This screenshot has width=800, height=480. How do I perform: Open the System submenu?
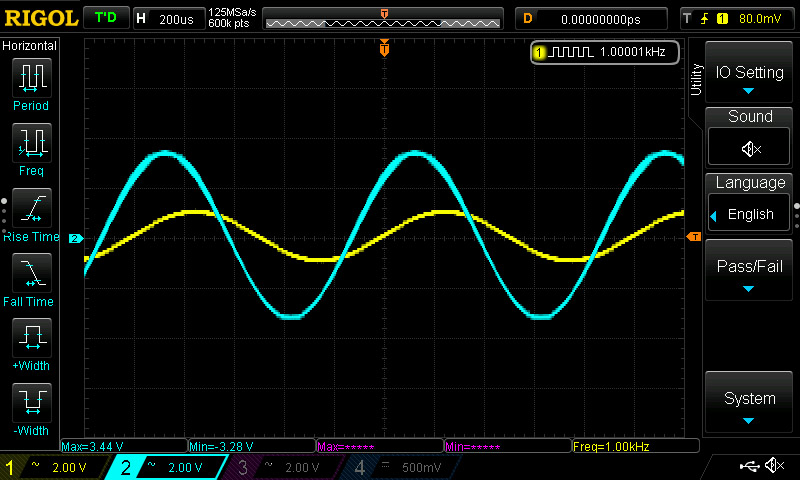coord(748,402)
